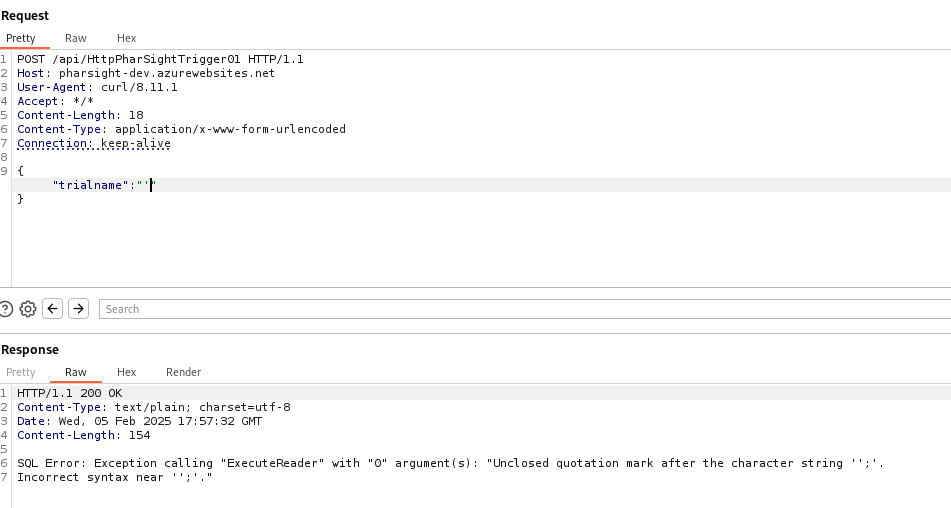Select the Response Raw tab

pos(76,372)
